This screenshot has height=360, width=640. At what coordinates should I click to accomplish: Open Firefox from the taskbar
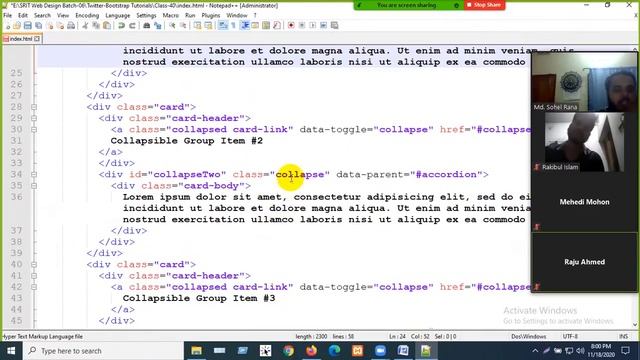coord(311,351)
